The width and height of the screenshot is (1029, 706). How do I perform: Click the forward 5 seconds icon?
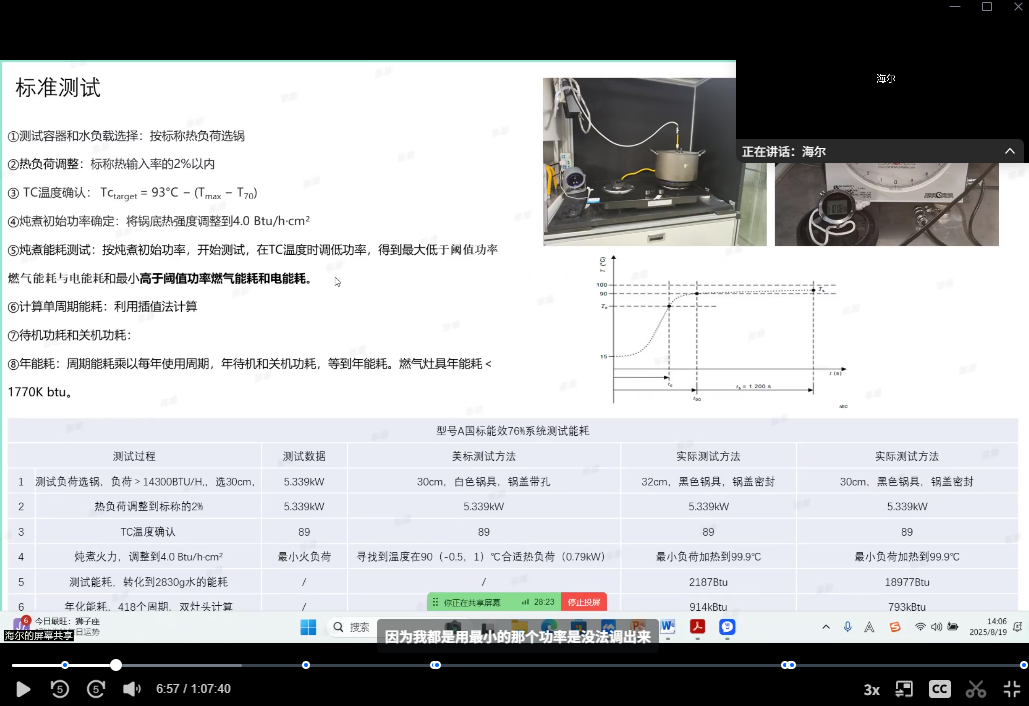point(96,689)
